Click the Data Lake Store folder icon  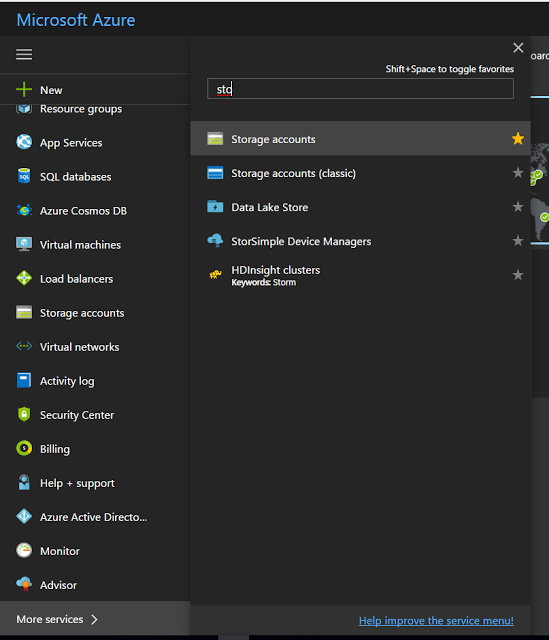[x=215, y=207]
